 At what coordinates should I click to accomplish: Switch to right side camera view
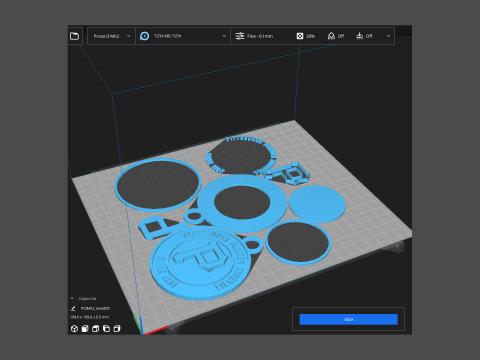tap(117, 329)
